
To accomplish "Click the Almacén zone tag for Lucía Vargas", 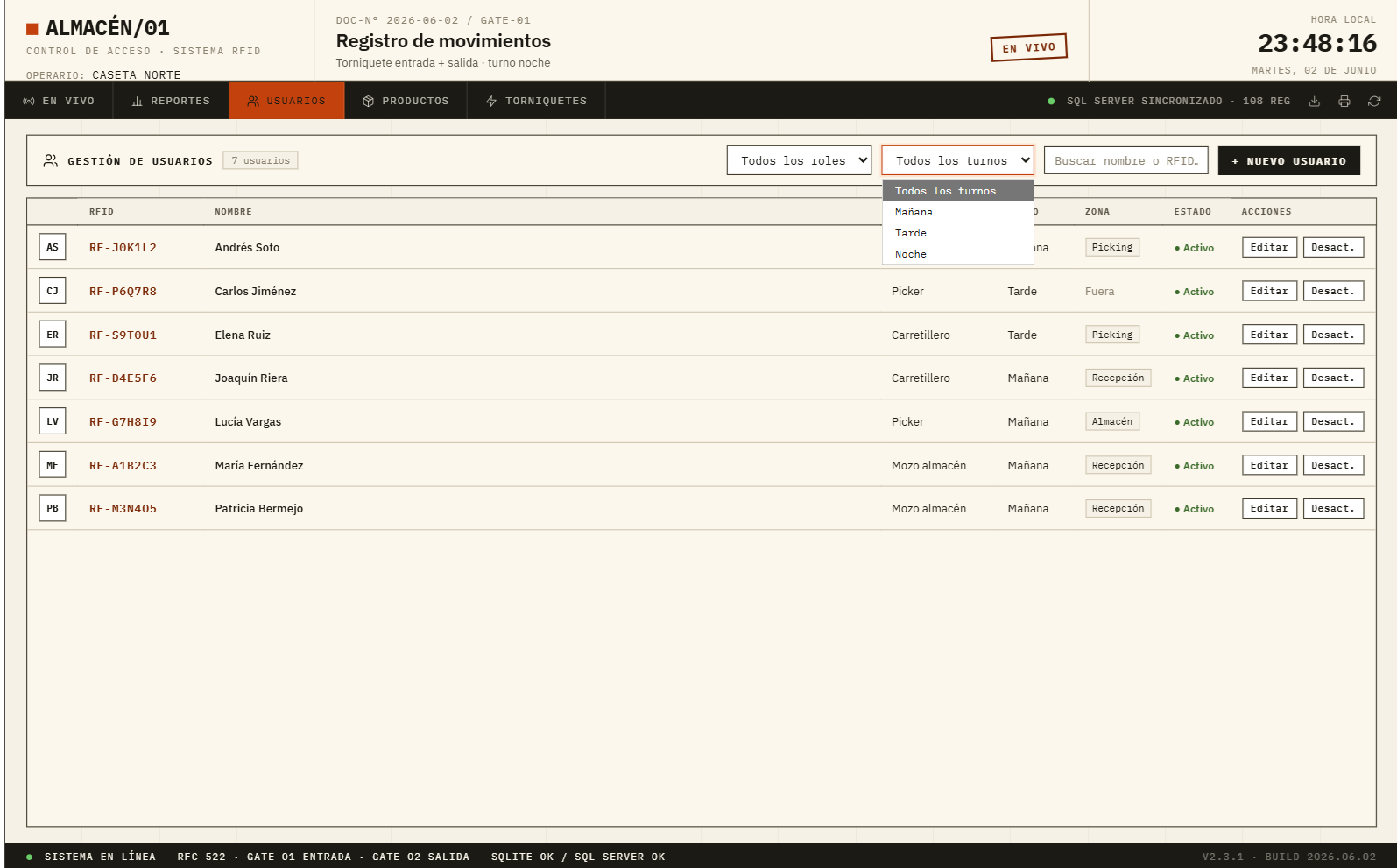I will [1112, 421].
